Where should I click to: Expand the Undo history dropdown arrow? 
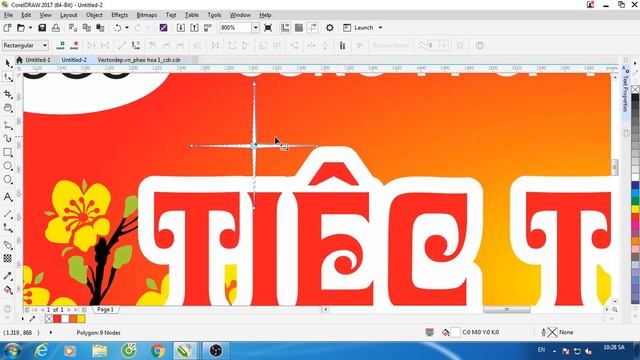[127, 28]
